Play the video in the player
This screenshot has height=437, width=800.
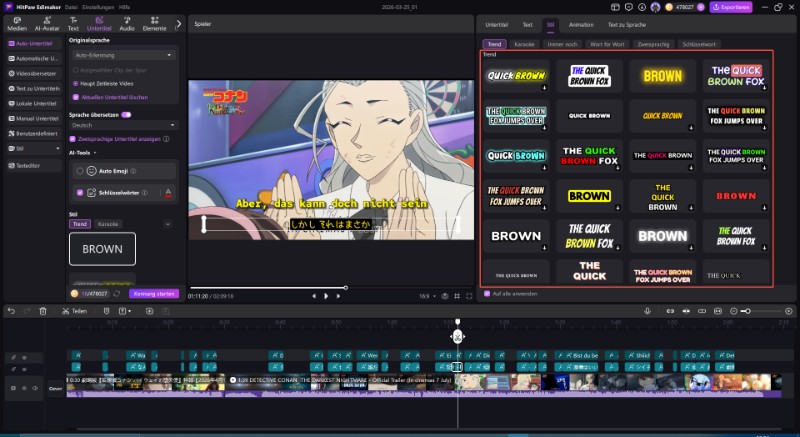326,296
